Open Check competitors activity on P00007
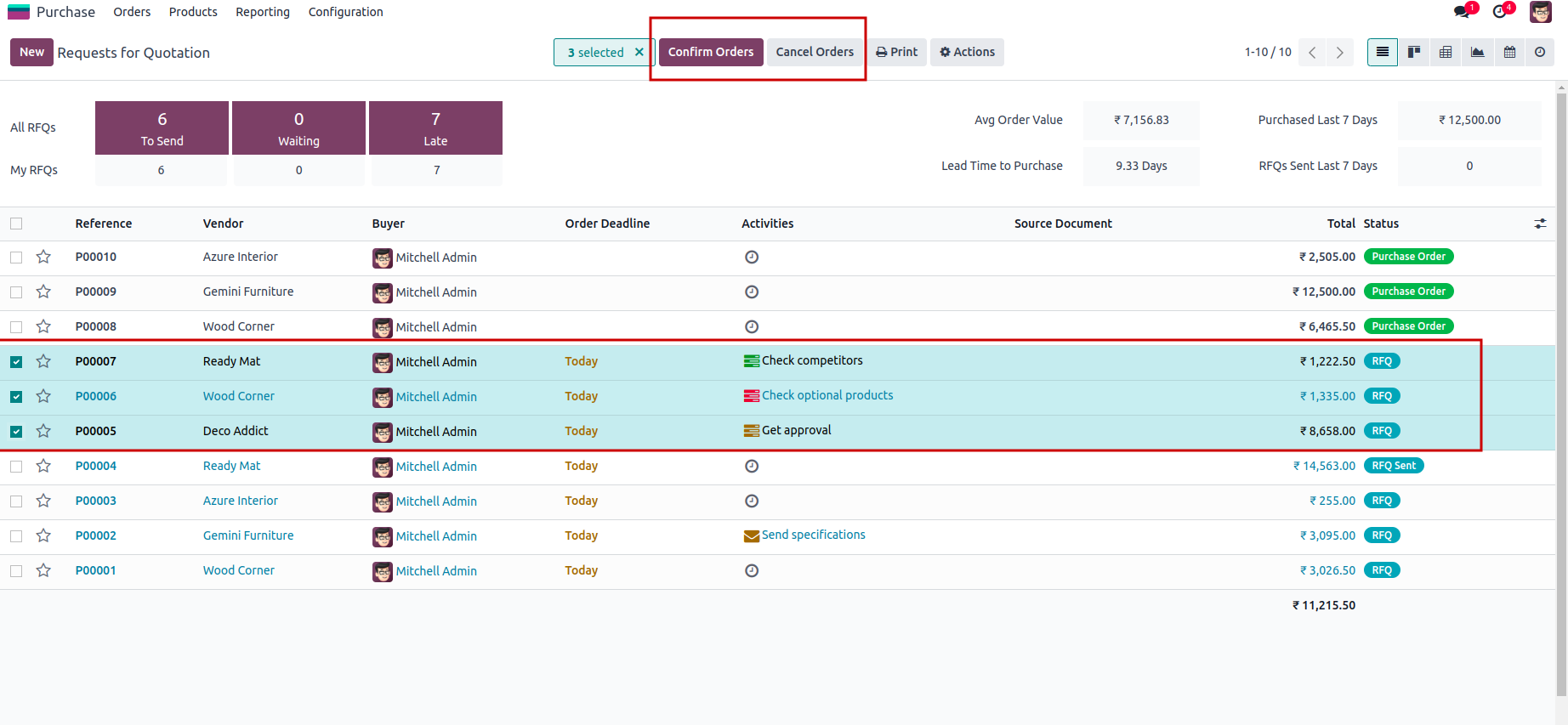The width and height of the screenshot is (1568, 725). 803,360
